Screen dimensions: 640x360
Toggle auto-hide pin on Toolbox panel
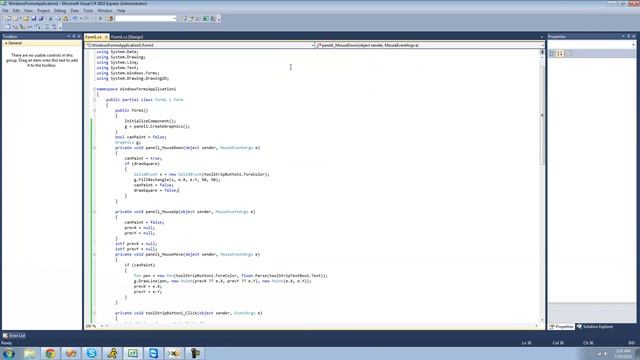(74, 36)
